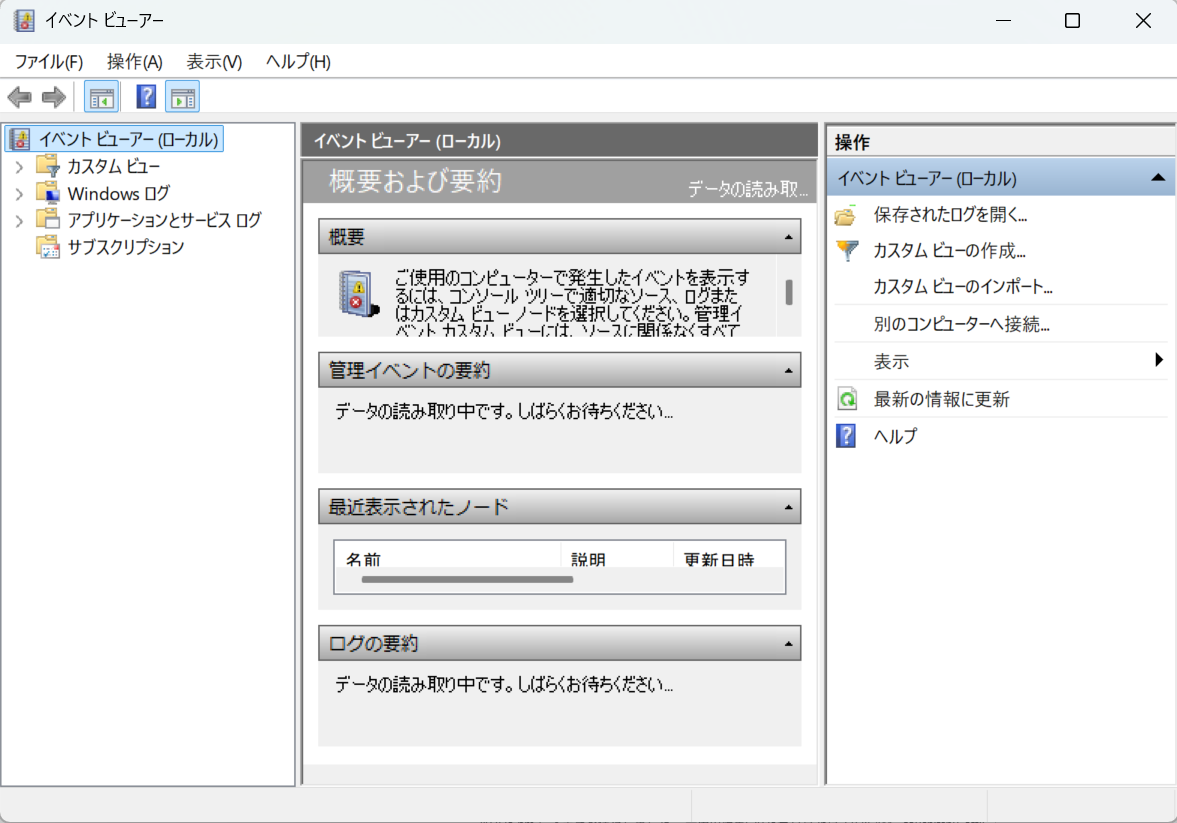Collapse the 管理イベントの要約 section

(788, 370)
